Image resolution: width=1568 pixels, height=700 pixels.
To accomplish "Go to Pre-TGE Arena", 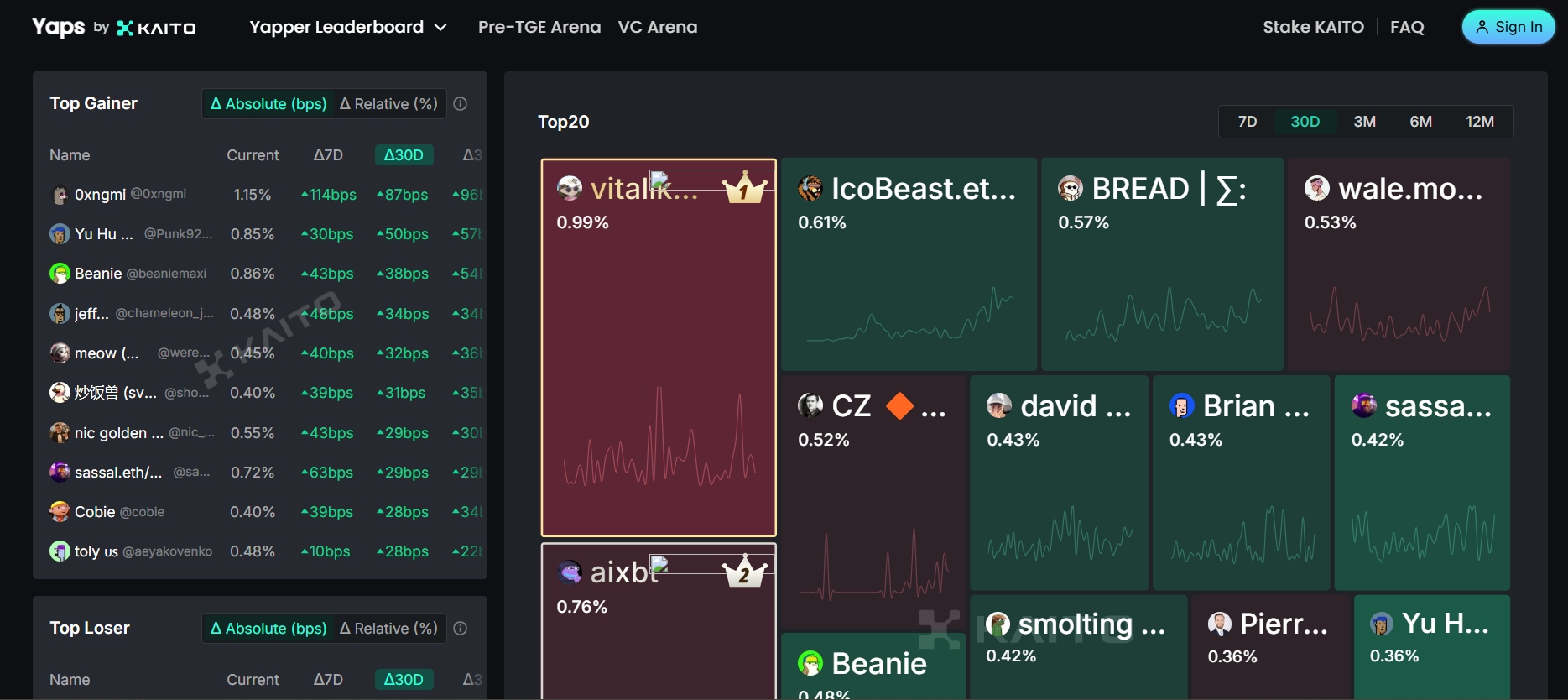I will click(539, 27).
